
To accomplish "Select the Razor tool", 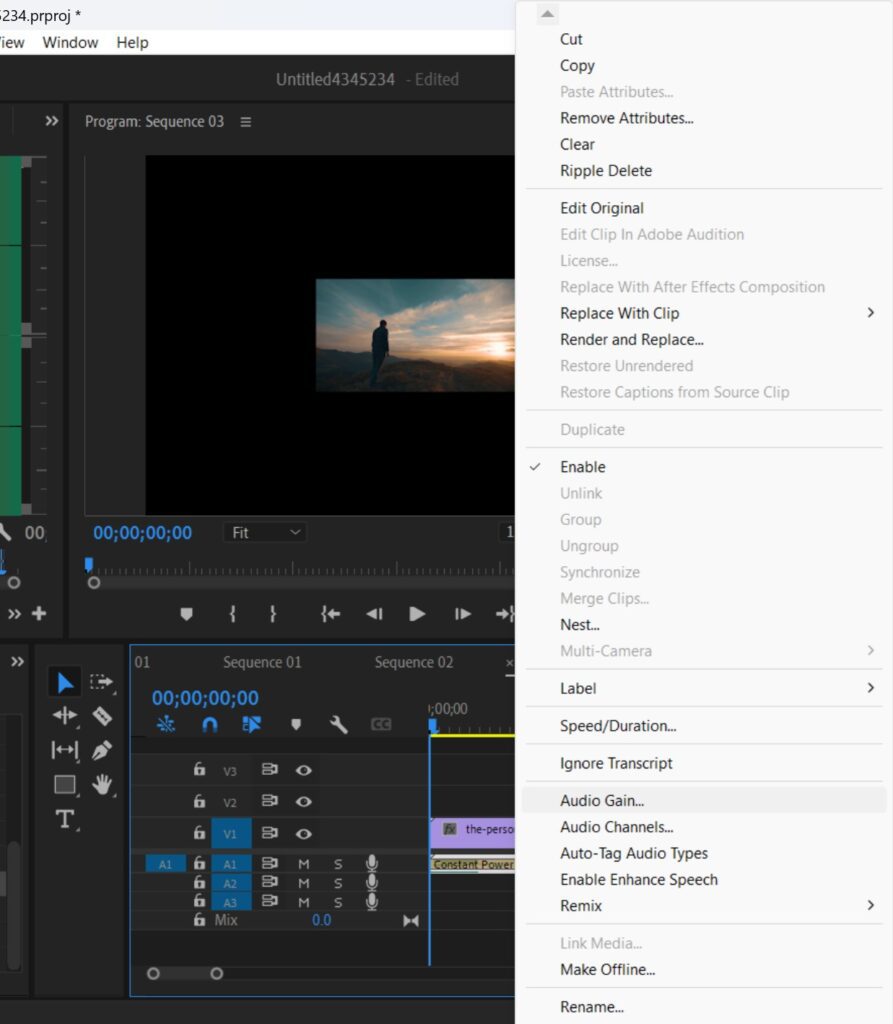I will (x=102, y=716).
